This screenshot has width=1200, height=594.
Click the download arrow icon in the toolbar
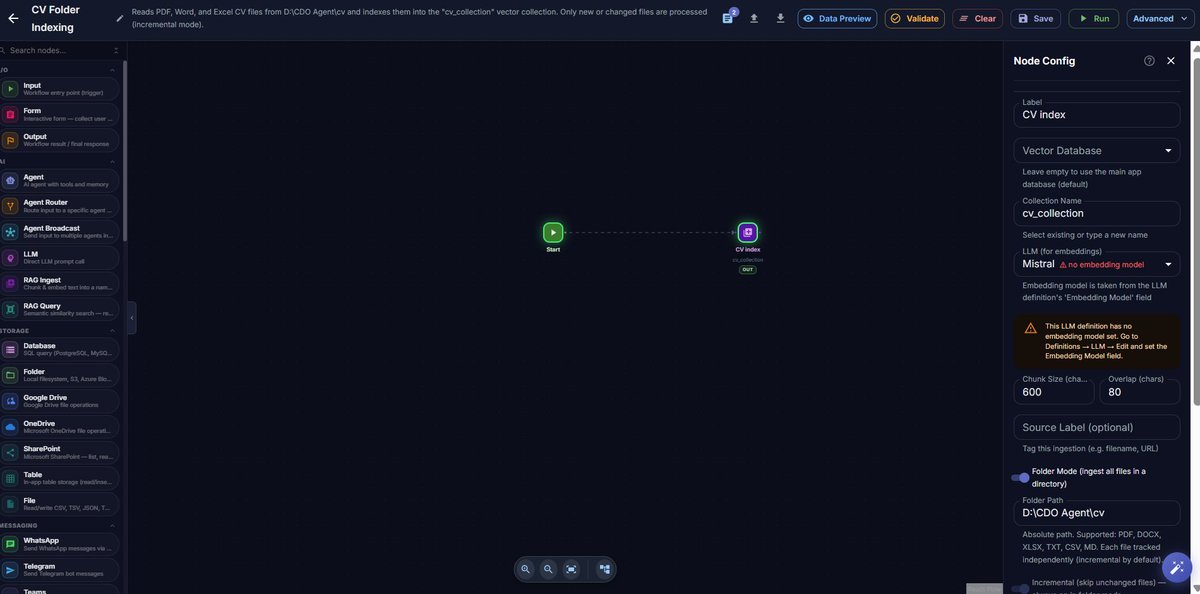click(x=780, y=18)
